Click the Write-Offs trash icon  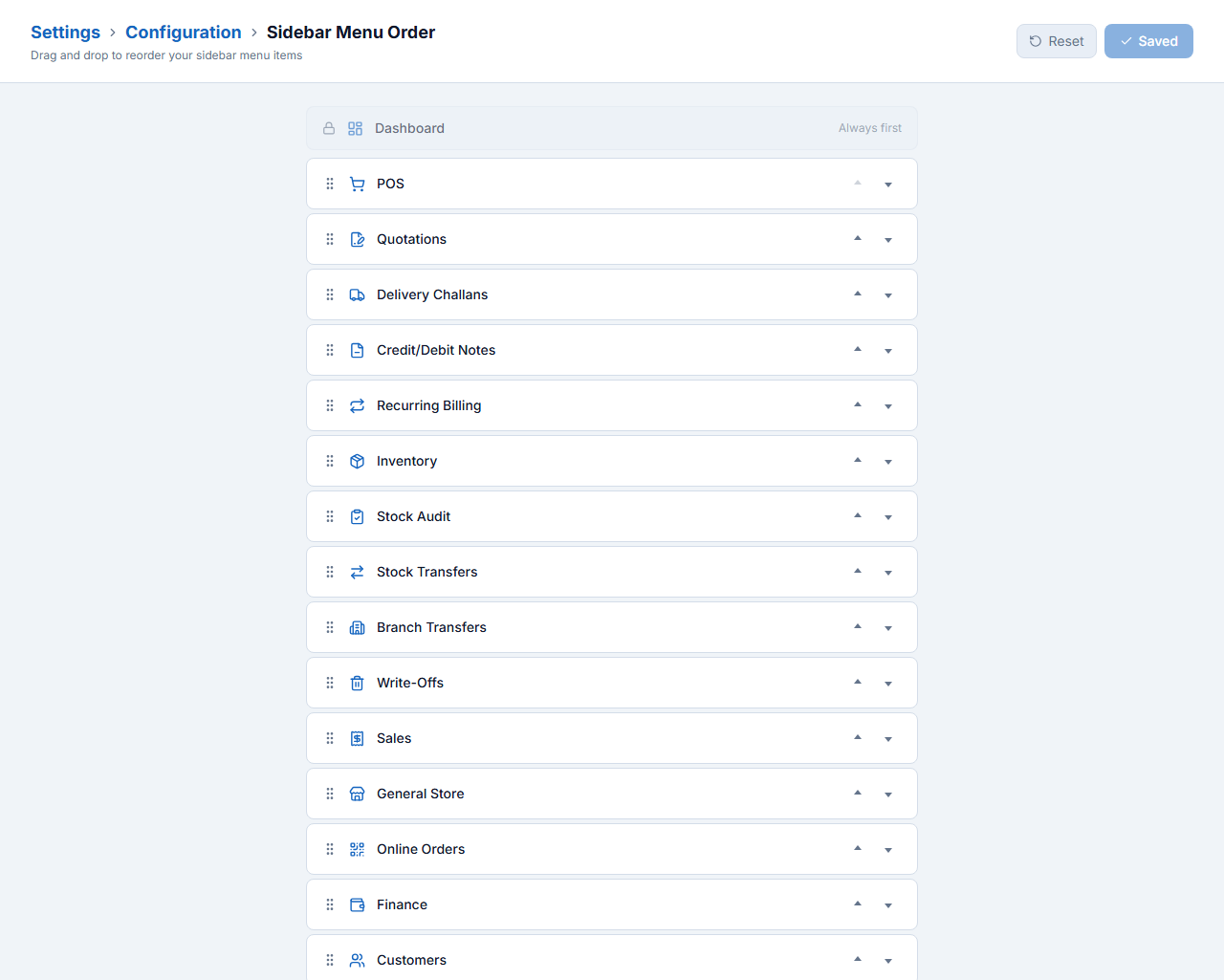(357, 683)
